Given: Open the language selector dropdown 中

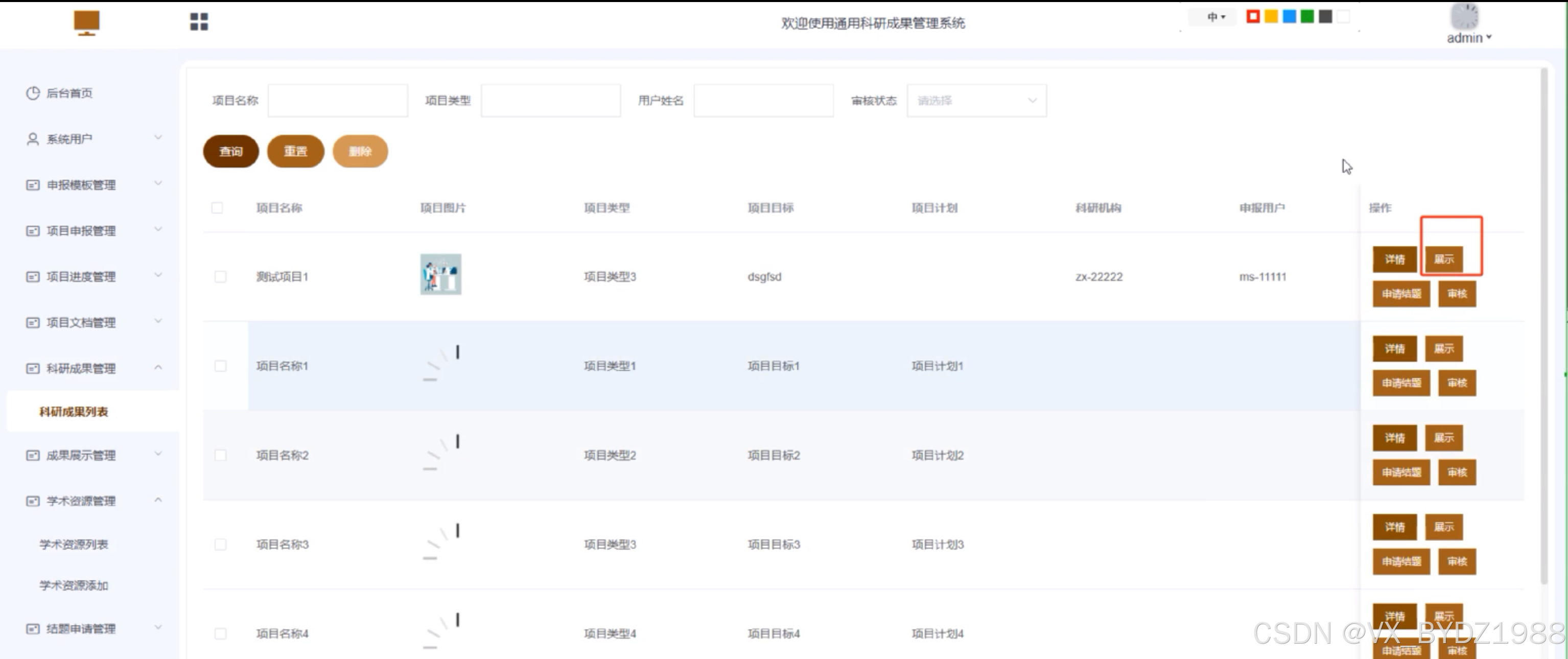Looking at the screenshot, I should point(1215,17).
